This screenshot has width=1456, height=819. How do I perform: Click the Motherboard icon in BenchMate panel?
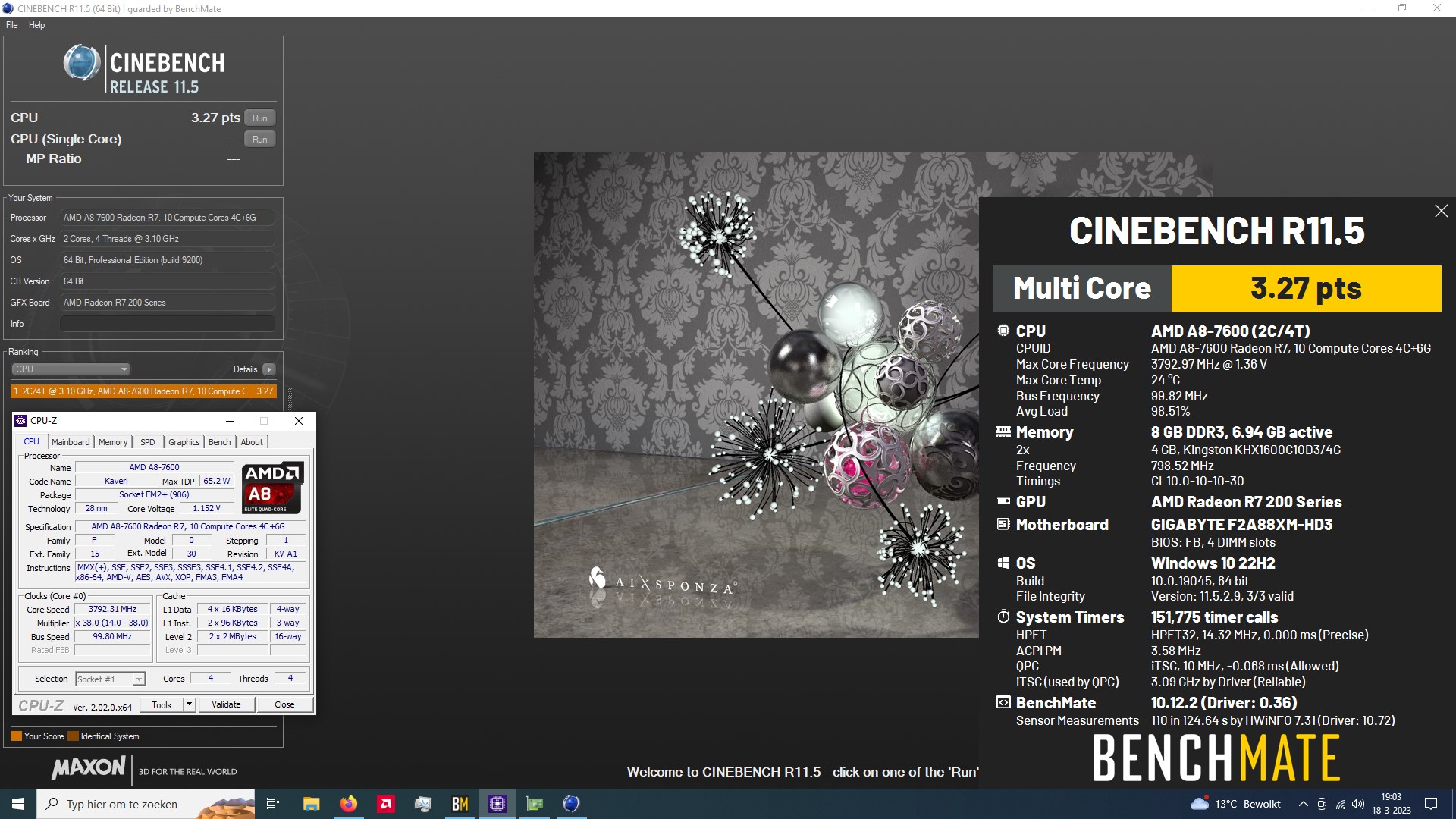[1003, 524]
